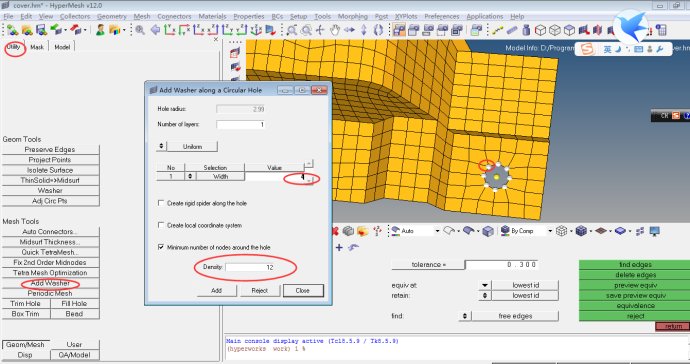The width and height of the screenshot is (690, 364).
Task: Switch to the Model tab
Action: coord(62,47)
